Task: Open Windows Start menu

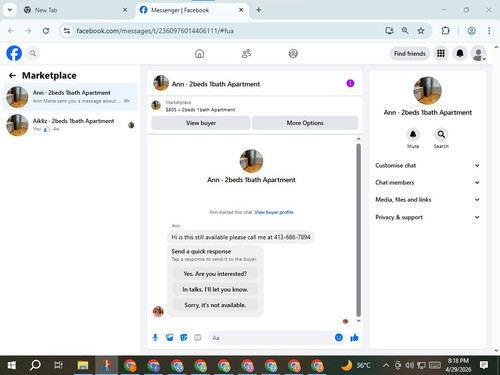Action: tap(12, 366)
